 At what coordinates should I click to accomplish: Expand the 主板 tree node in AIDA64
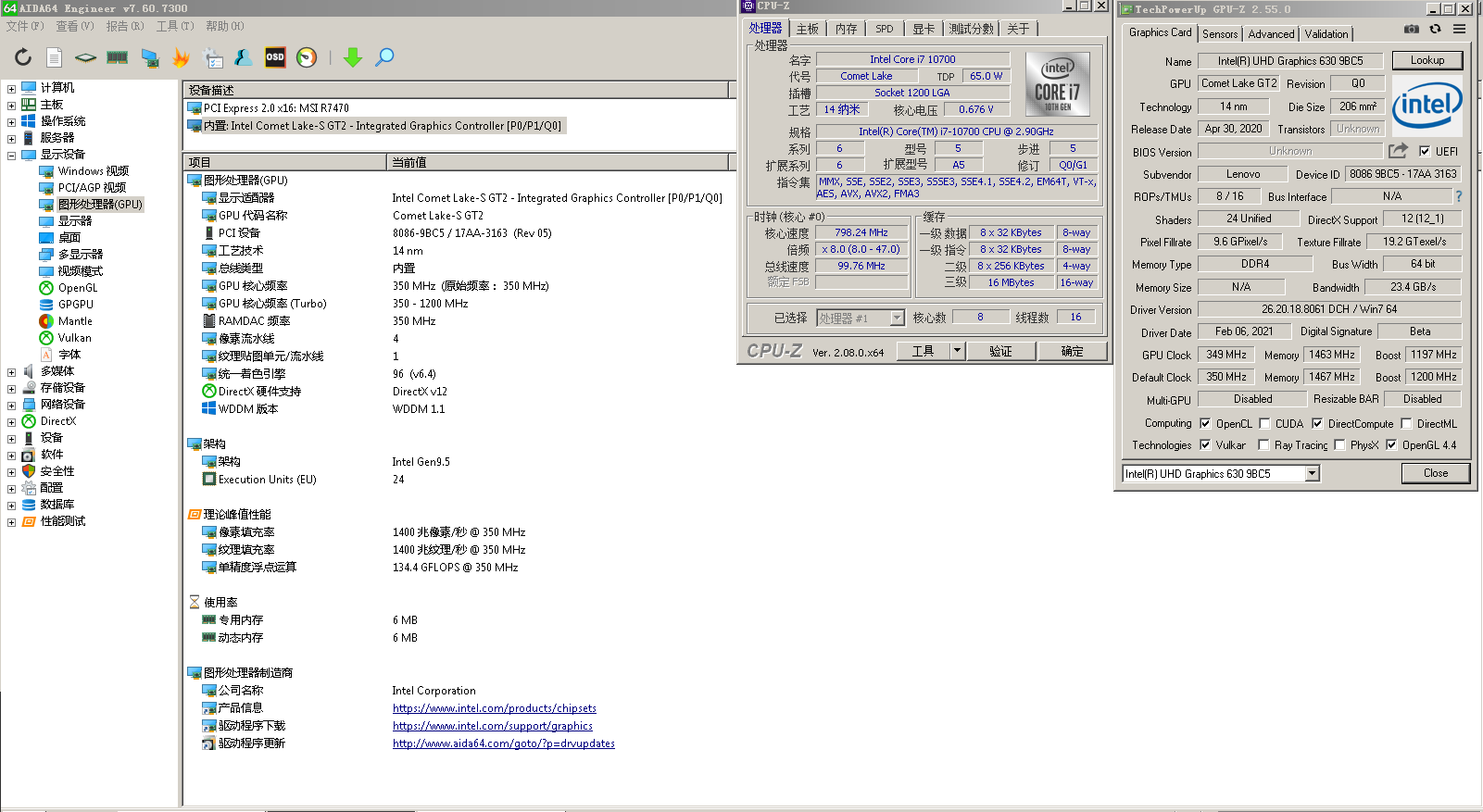(11, 106)
